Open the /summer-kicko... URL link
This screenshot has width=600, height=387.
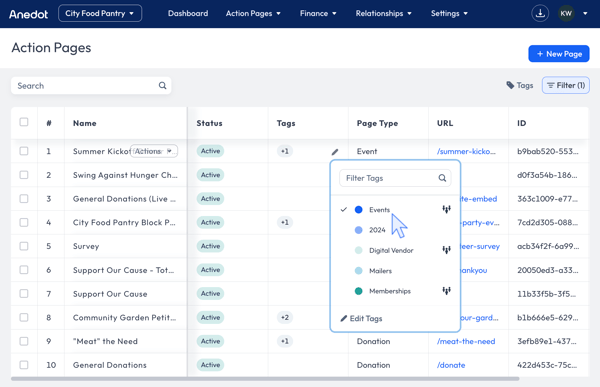tap(466, 151)
